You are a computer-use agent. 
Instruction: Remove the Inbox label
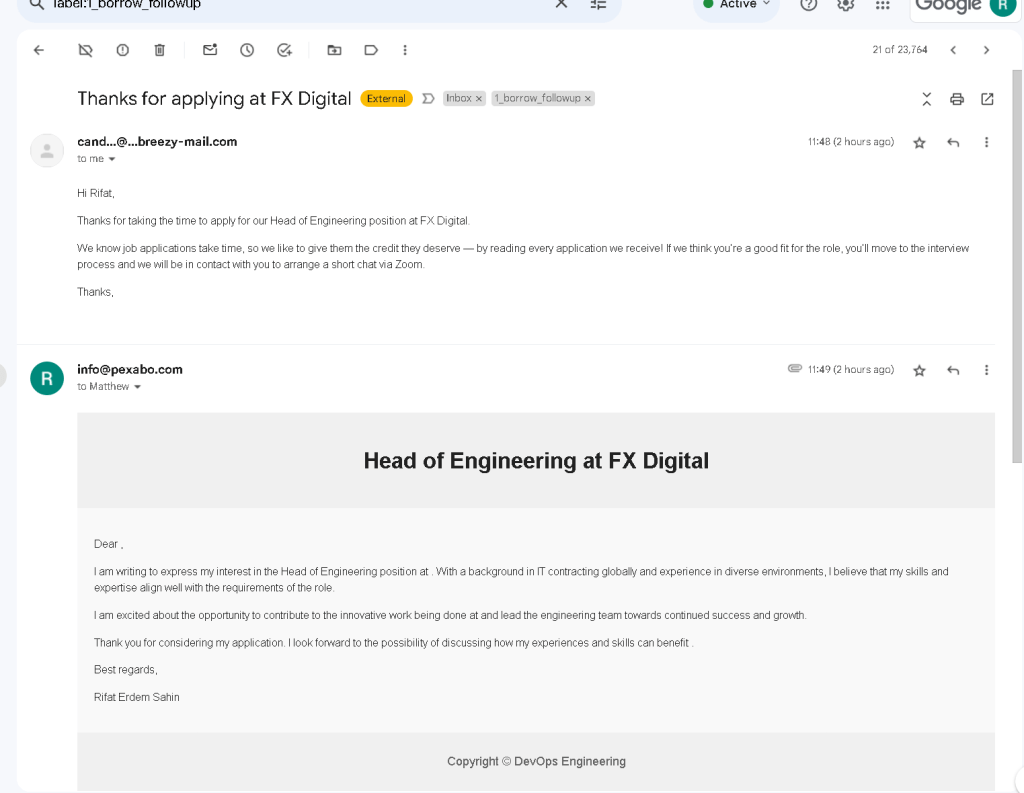pyautogui.click(x=479, y=99)
